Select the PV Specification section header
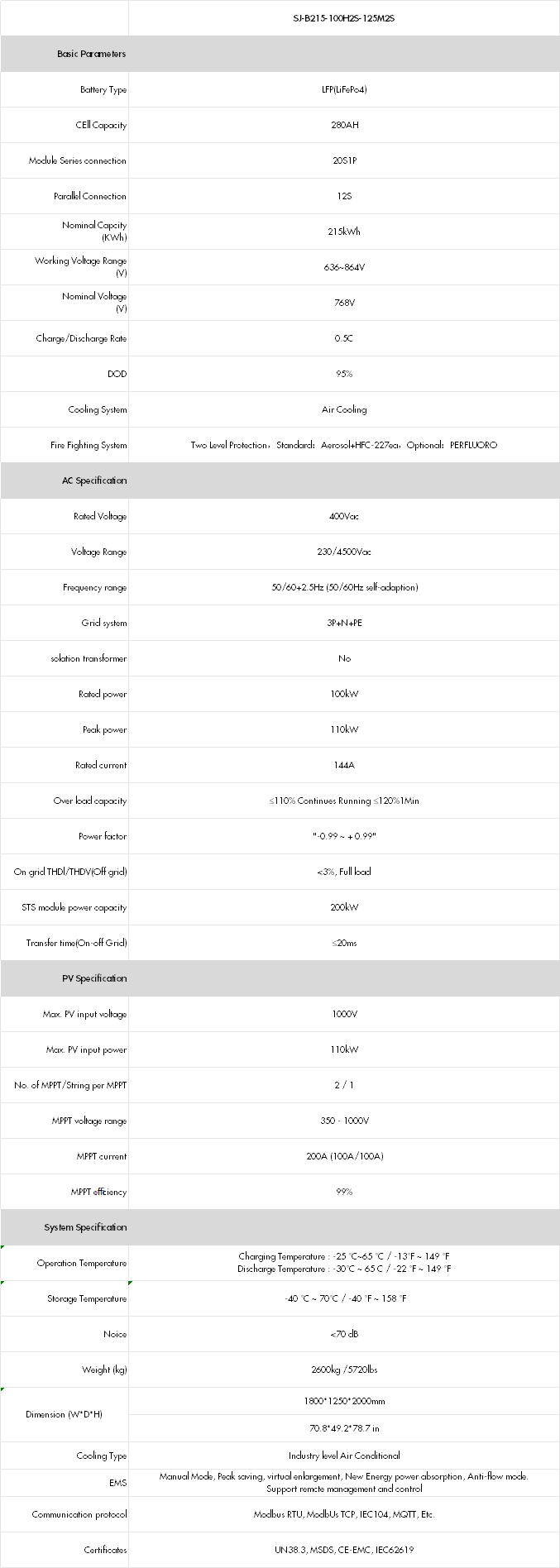Viewport: 560px width, 1568px height. point(280,978)
